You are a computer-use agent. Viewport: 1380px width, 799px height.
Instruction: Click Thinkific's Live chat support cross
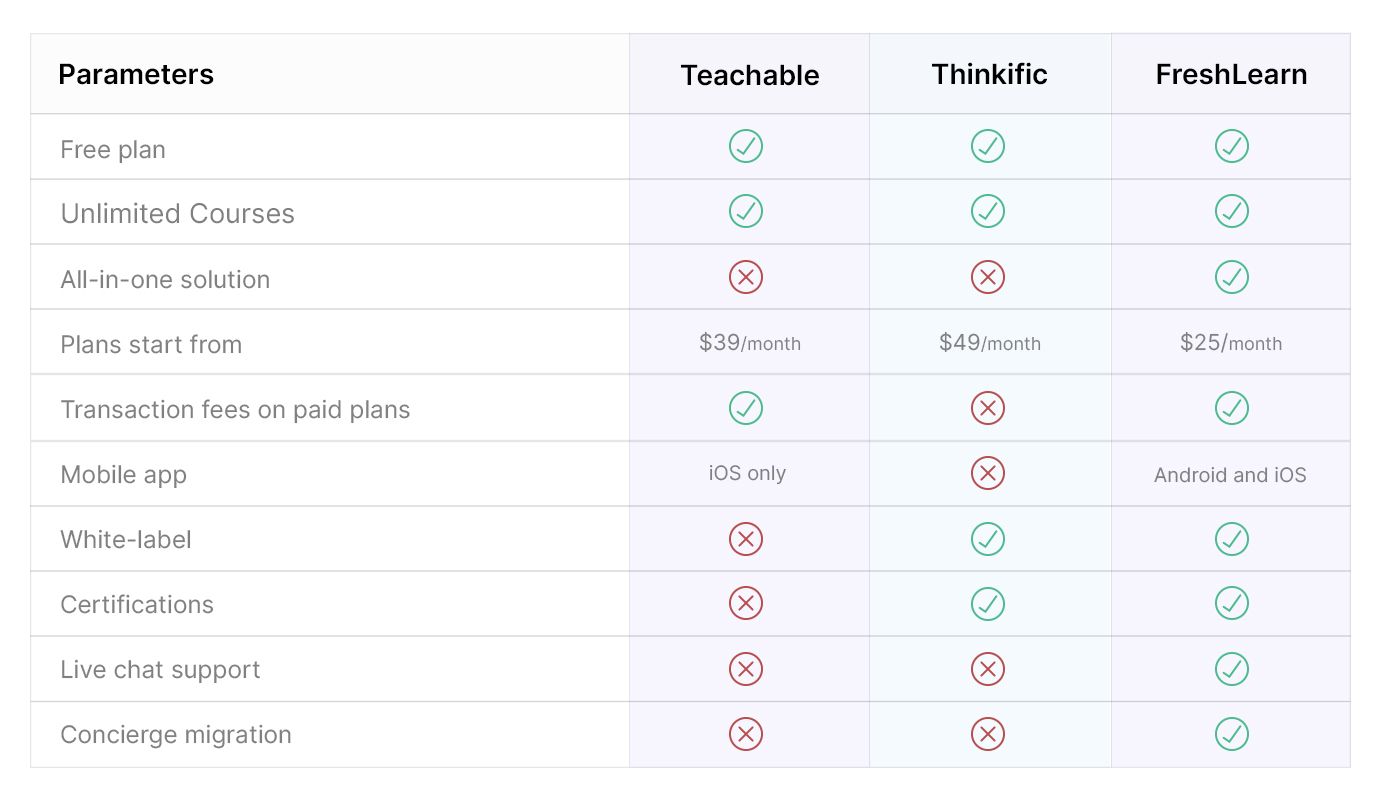[x=988, y=669]
